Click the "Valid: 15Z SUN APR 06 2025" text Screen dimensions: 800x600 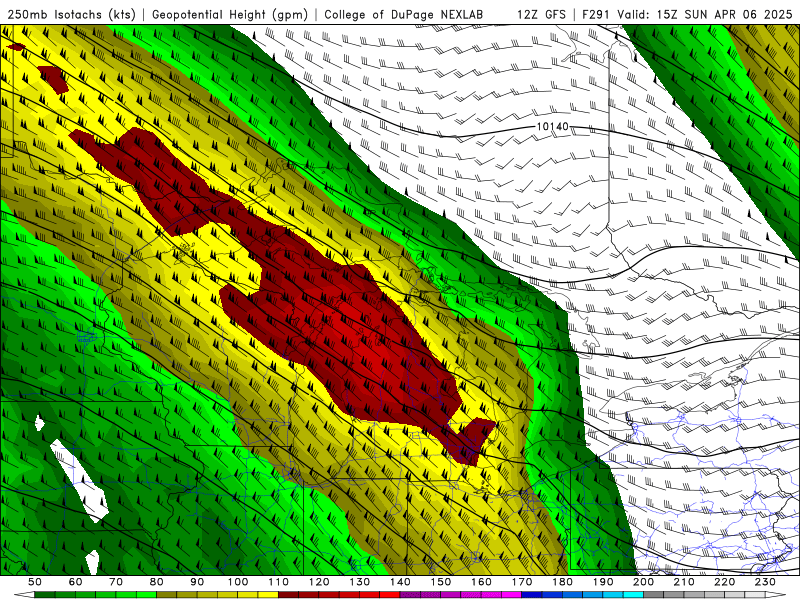705,15
